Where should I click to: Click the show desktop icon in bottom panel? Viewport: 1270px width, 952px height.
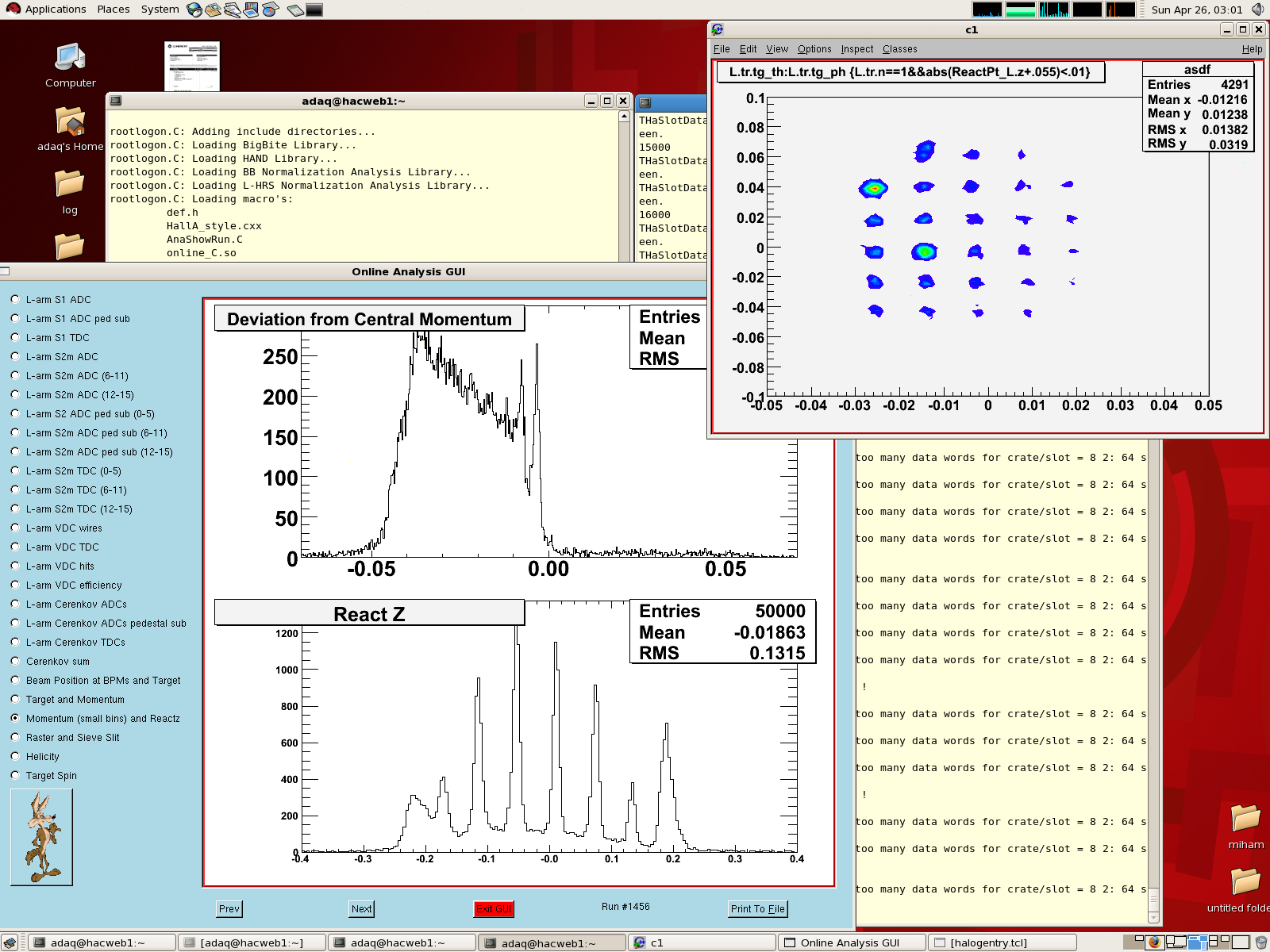click(11, 942)
